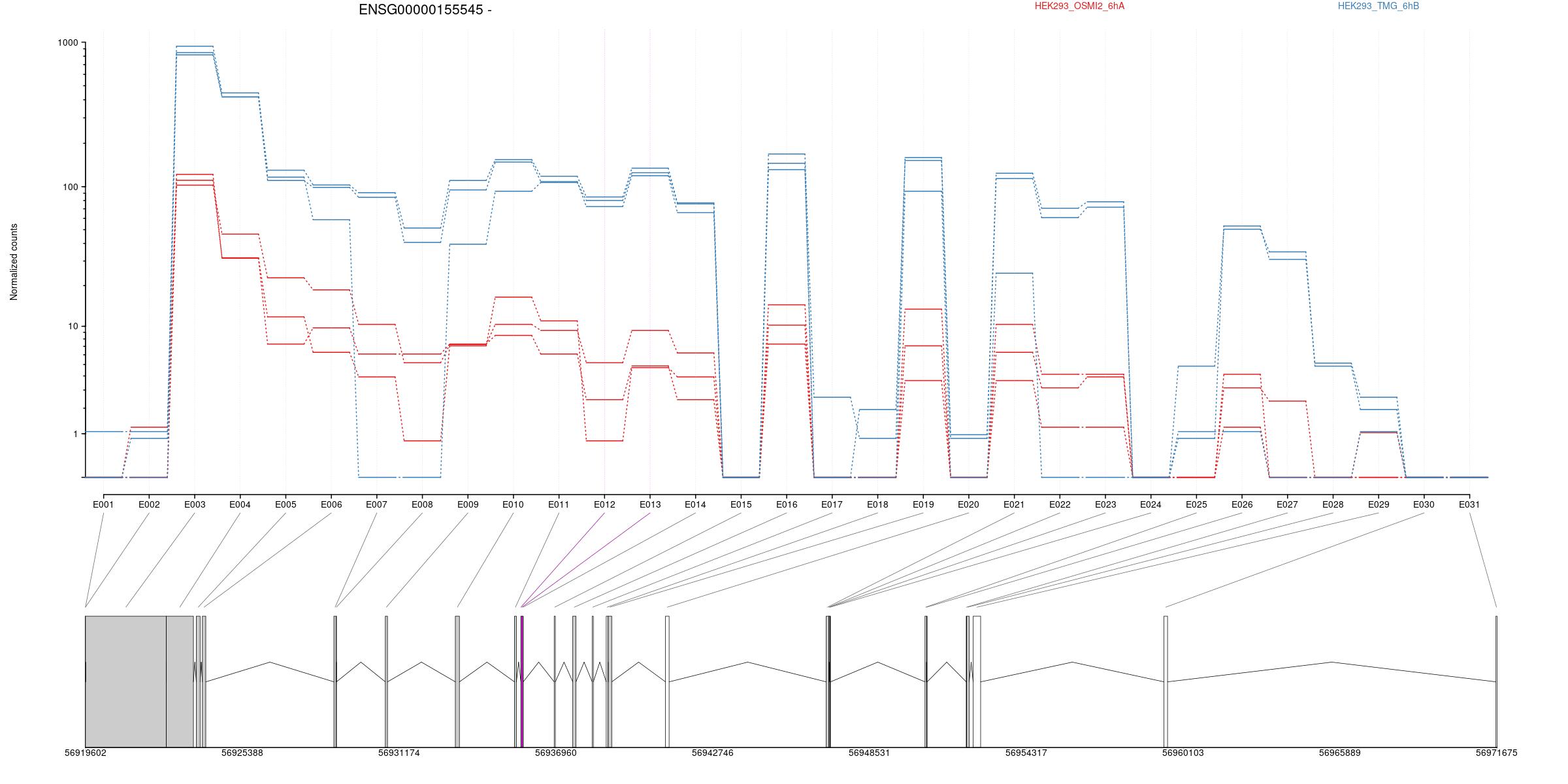
Task: Select exon label E003
Action: [195, 504]
